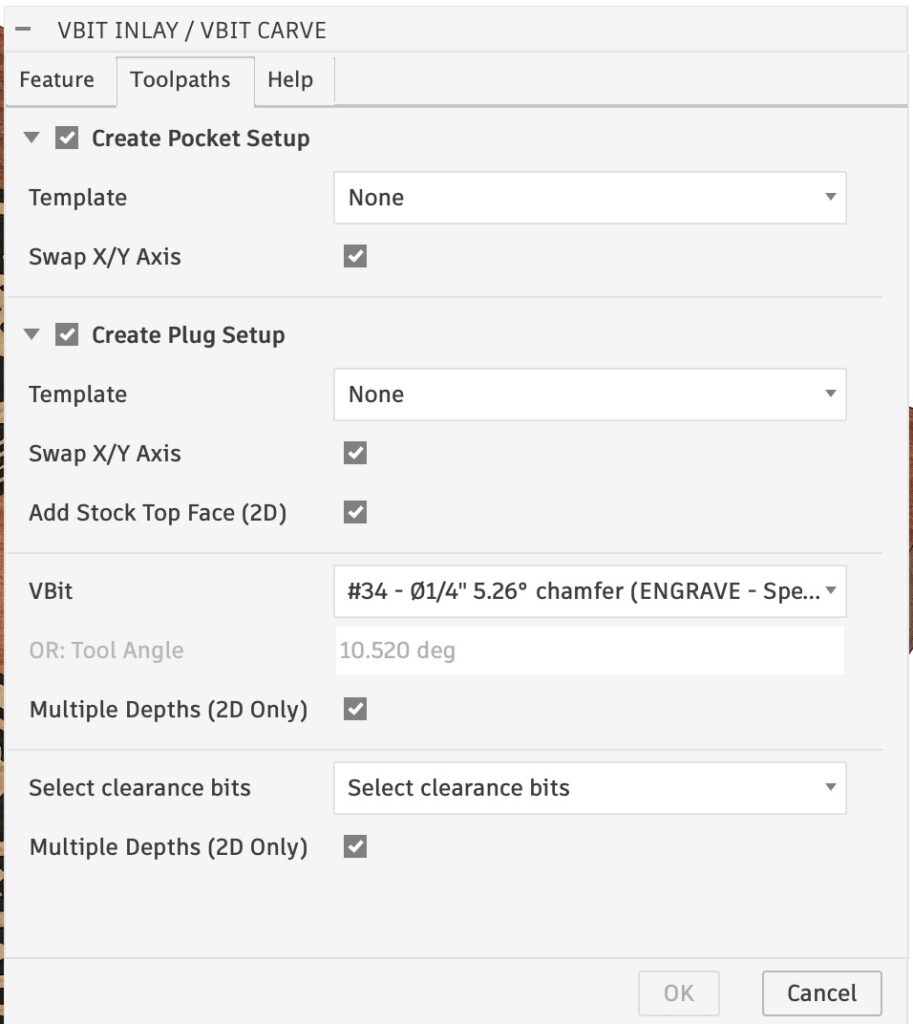Toggle Multiple Depths under clearance bits

point(355,846)
